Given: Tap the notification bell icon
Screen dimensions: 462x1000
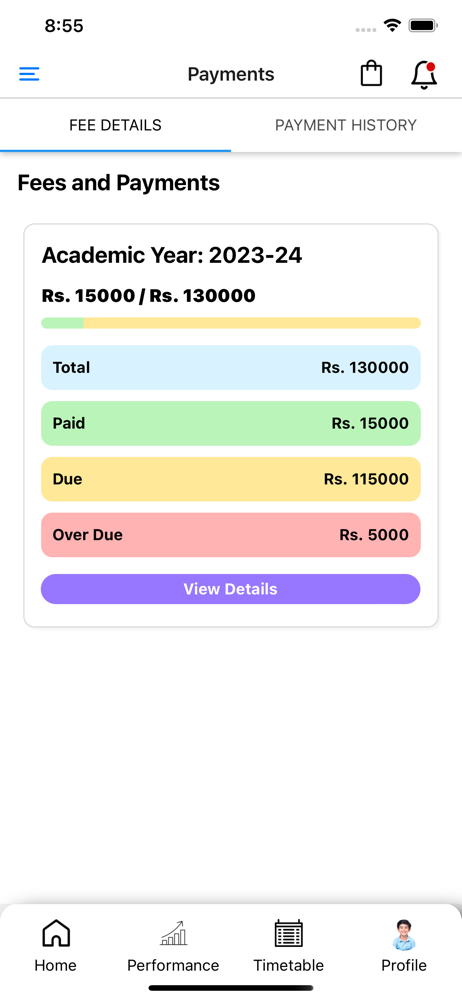Looking at the screenshot, I should point(424,75).
